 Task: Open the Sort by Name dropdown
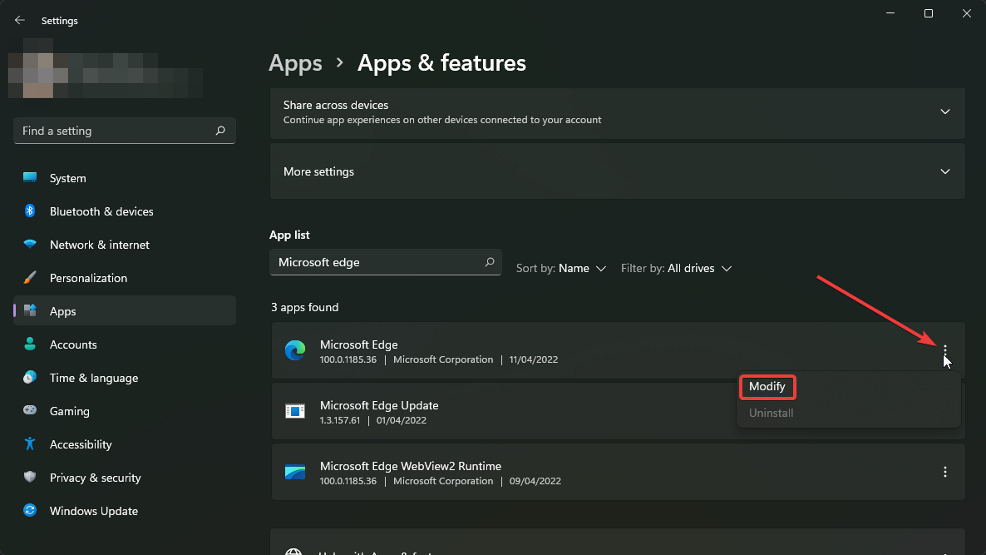pos(561,268)
